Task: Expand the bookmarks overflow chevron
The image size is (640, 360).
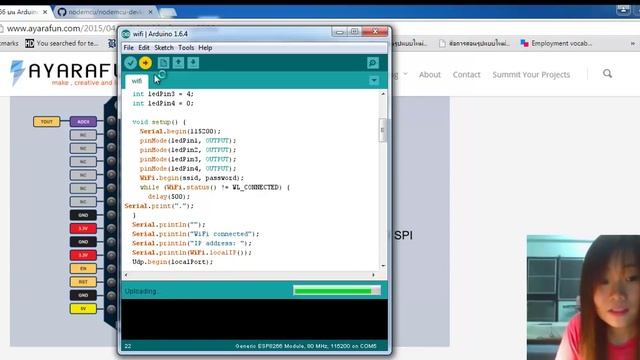Action: tap(633, 43)
